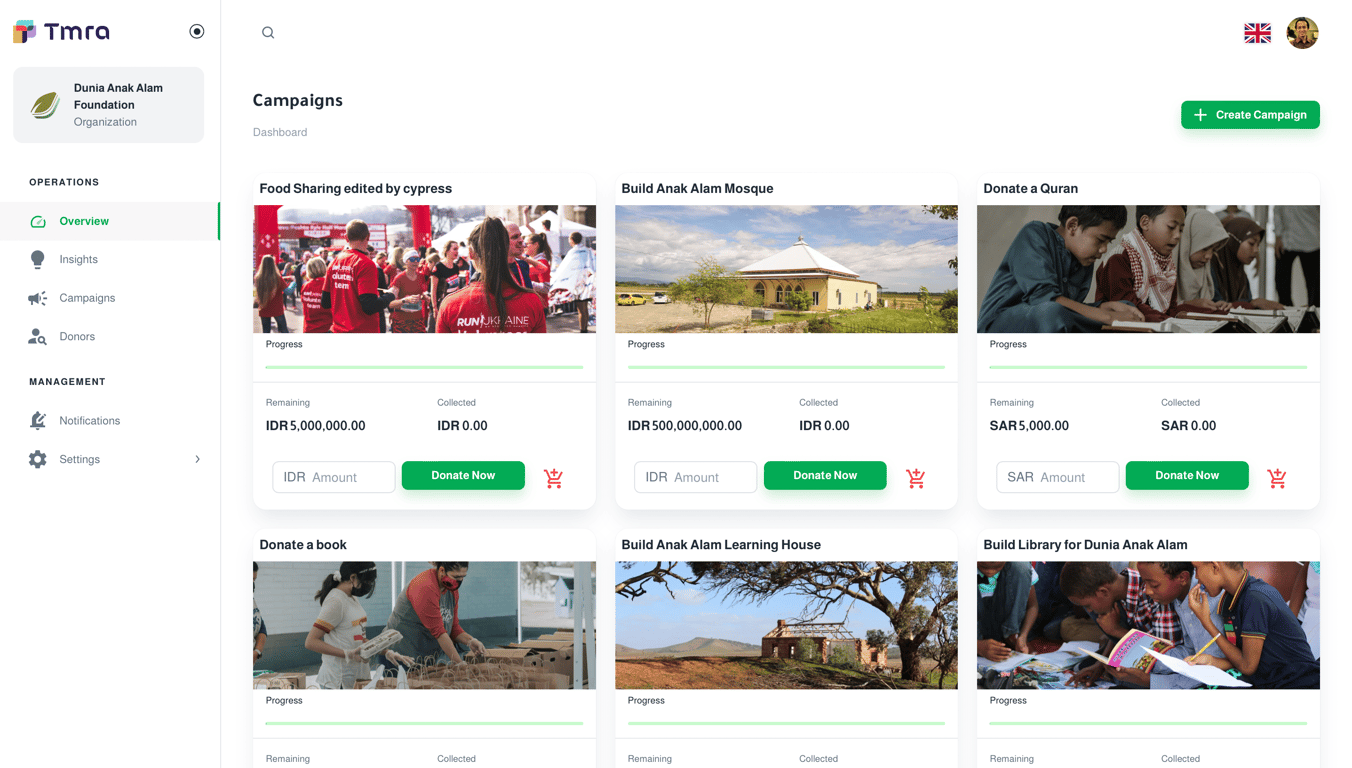The width and height of the screenshot is (1352, 768).
Task: Toggle the sidebar pin radio icon
Action: click(x=197, y=32)
